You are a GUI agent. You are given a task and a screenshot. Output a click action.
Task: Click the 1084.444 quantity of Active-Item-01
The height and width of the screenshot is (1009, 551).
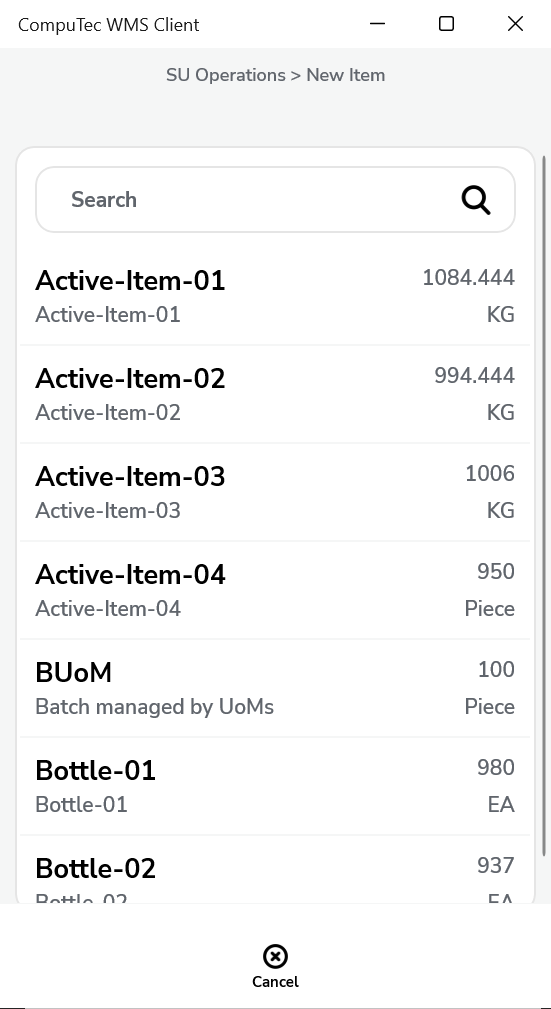(x=469, y=278)
